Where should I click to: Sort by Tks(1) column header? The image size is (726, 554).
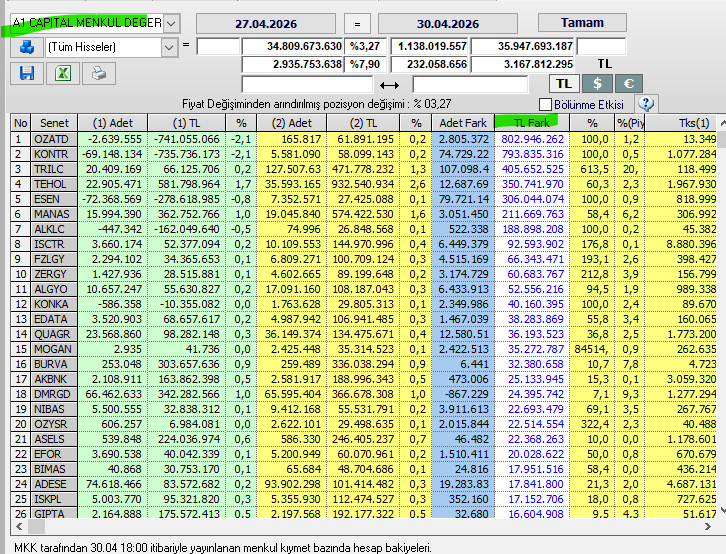coord(681,123)
